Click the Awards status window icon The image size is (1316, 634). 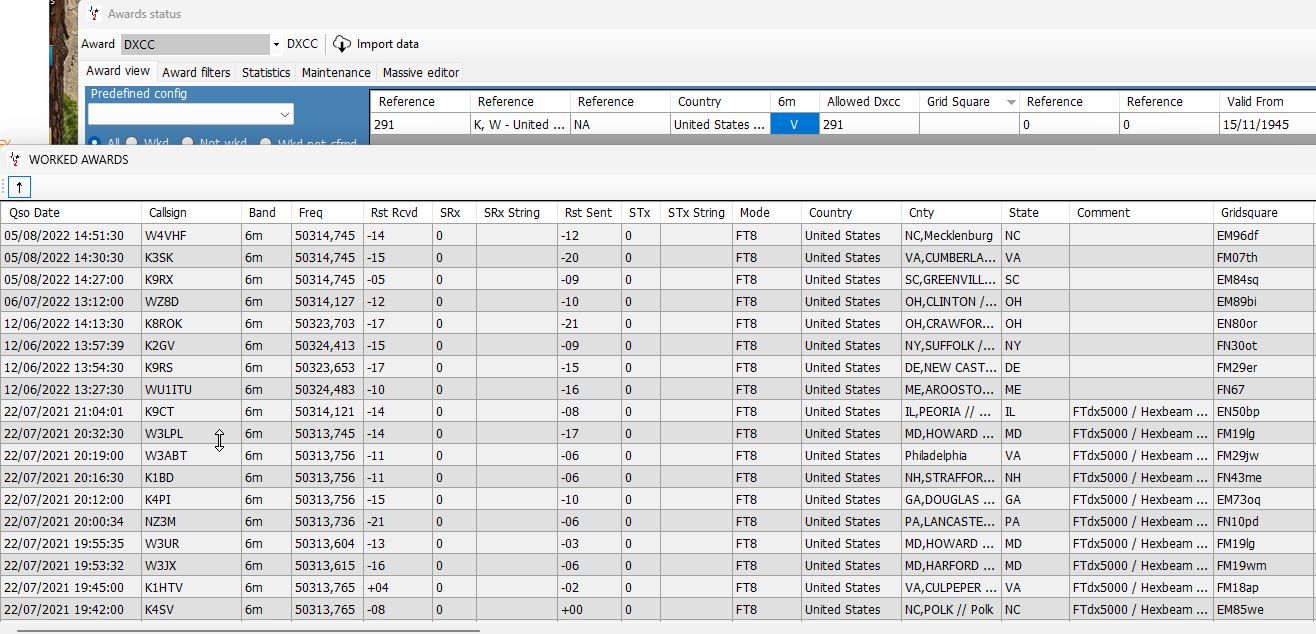point(94,14)
